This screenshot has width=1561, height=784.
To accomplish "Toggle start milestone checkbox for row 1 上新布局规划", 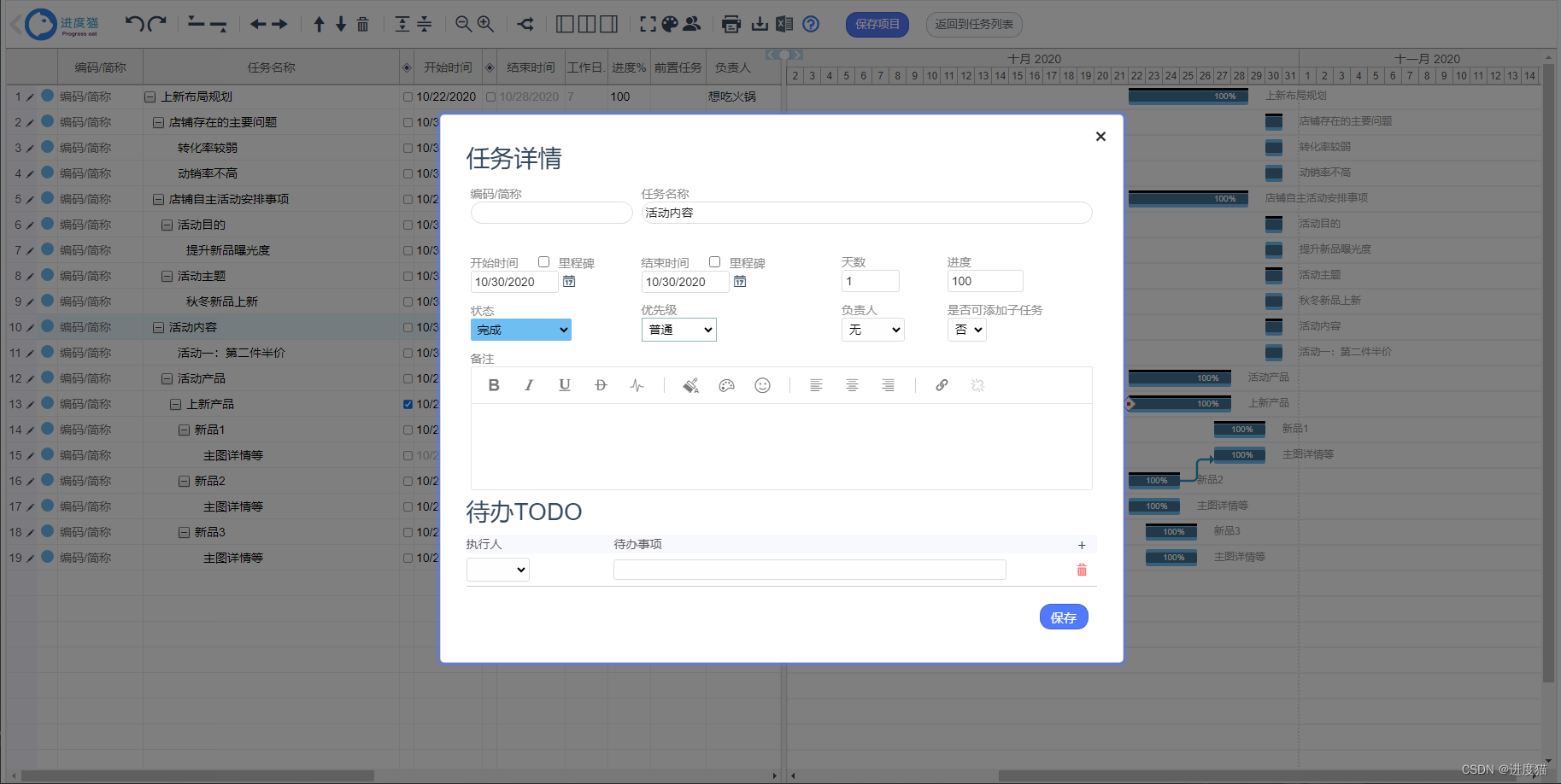I will [408, 97].
